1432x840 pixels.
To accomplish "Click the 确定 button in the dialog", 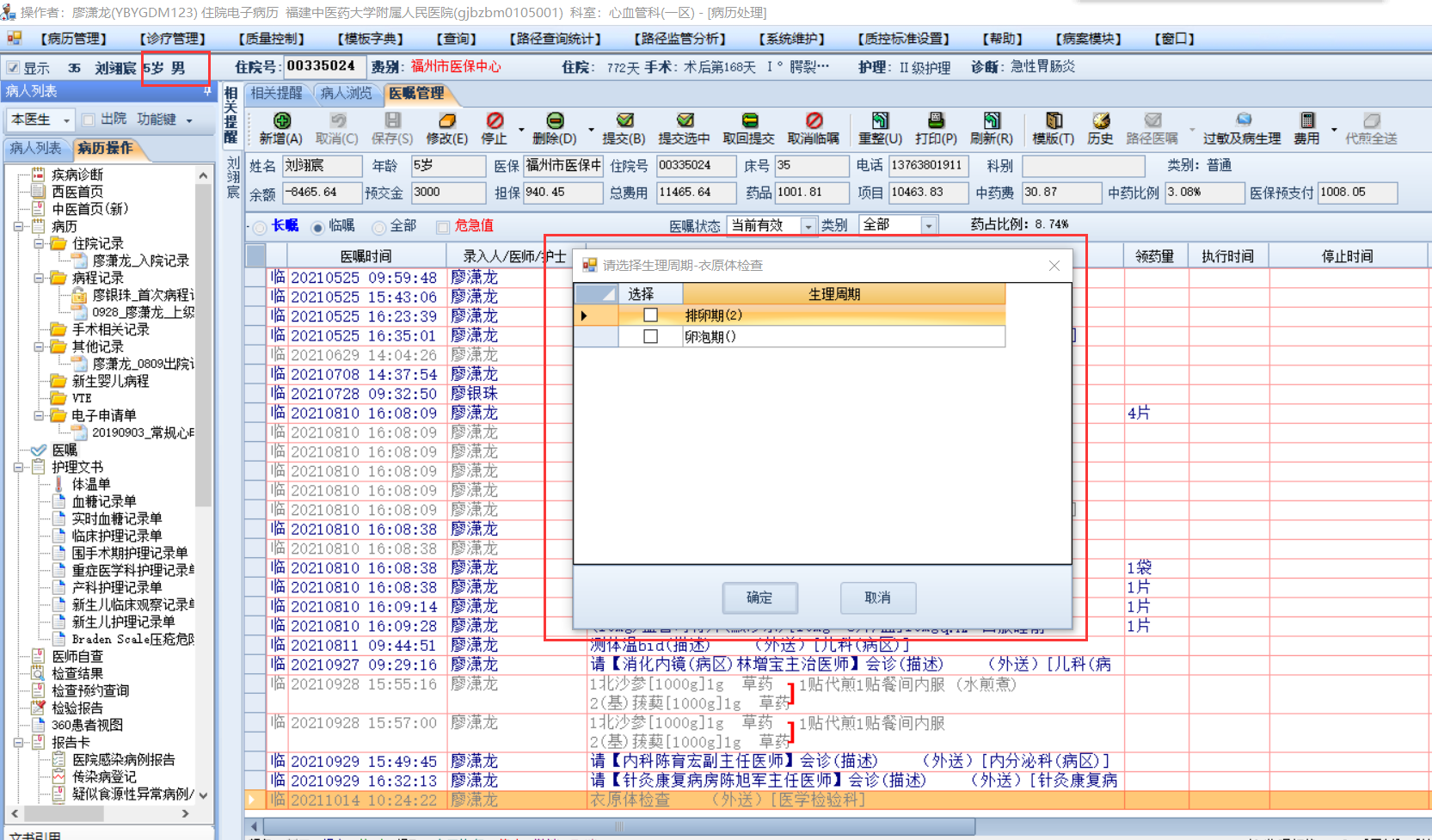I will pyautogui.click(x=759, y=598).
